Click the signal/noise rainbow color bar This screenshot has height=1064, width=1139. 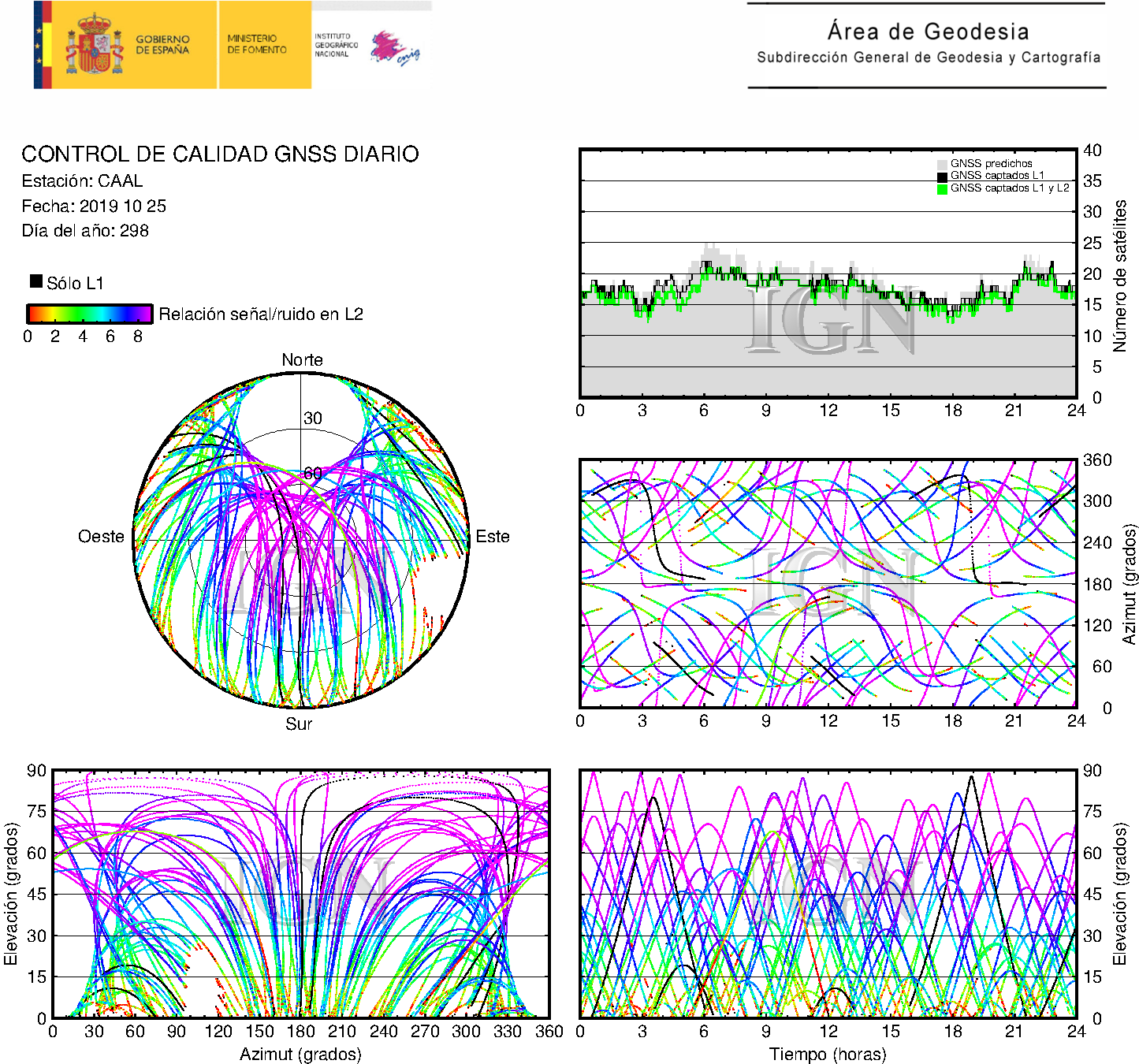(89, 314)
